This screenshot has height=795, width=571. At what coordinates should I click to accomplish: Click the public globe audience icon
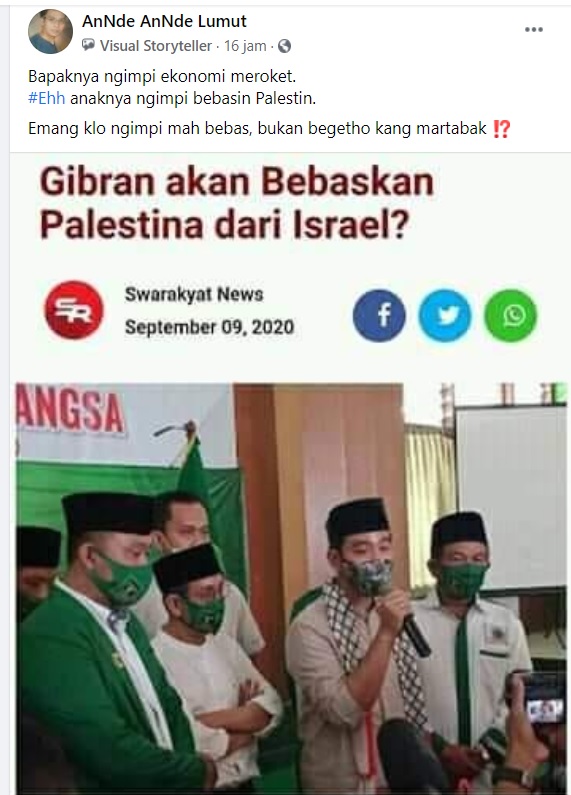coord(284,46)
